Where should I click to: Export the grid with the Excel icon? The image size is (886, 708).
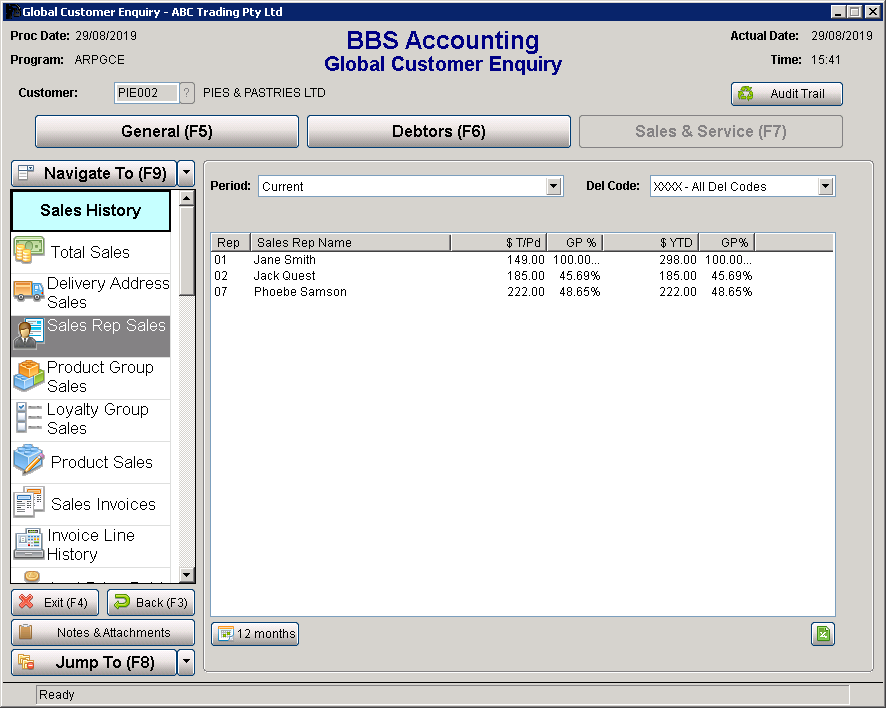tap(822, 634)
